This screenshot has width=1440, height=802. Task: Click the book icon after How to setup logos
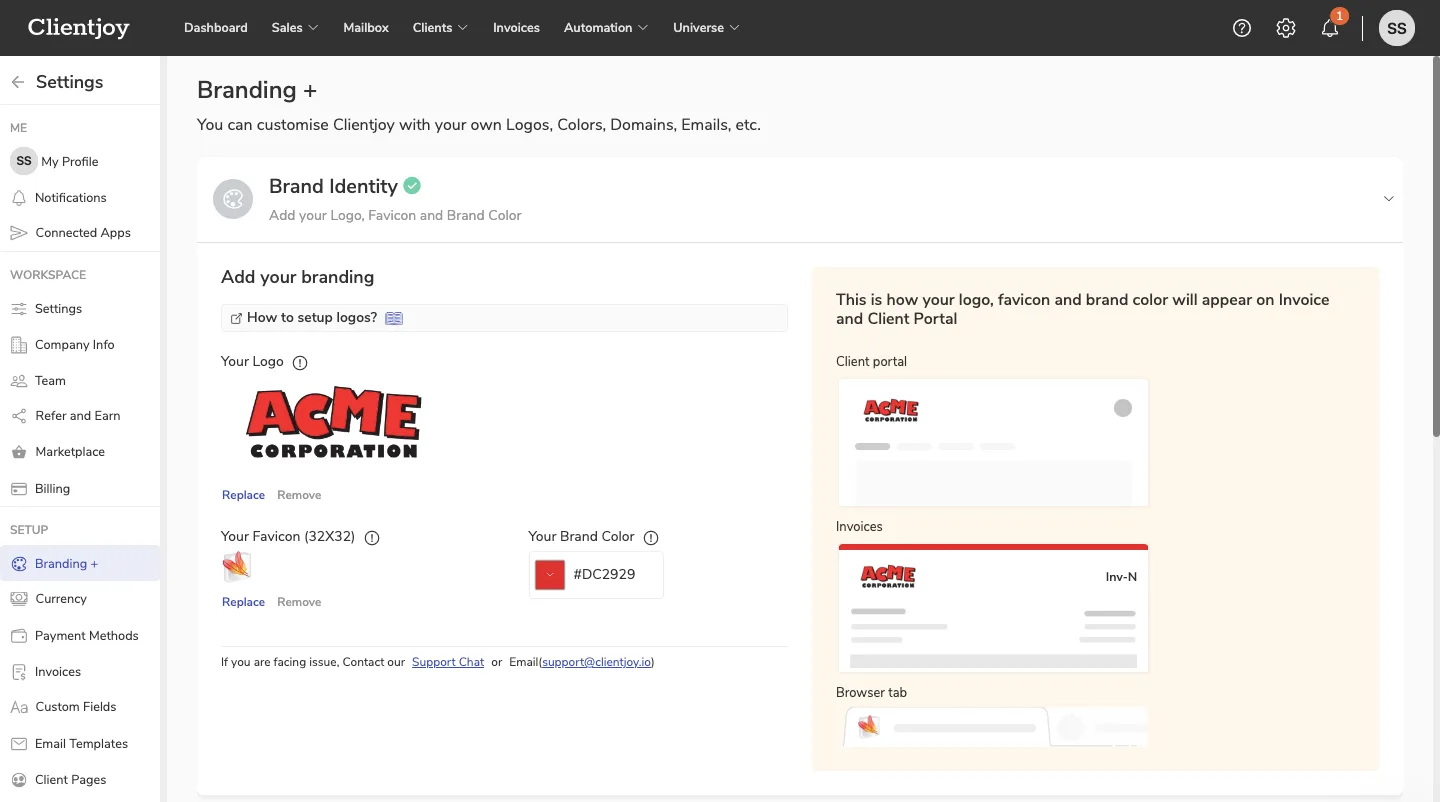coord(394,318)
